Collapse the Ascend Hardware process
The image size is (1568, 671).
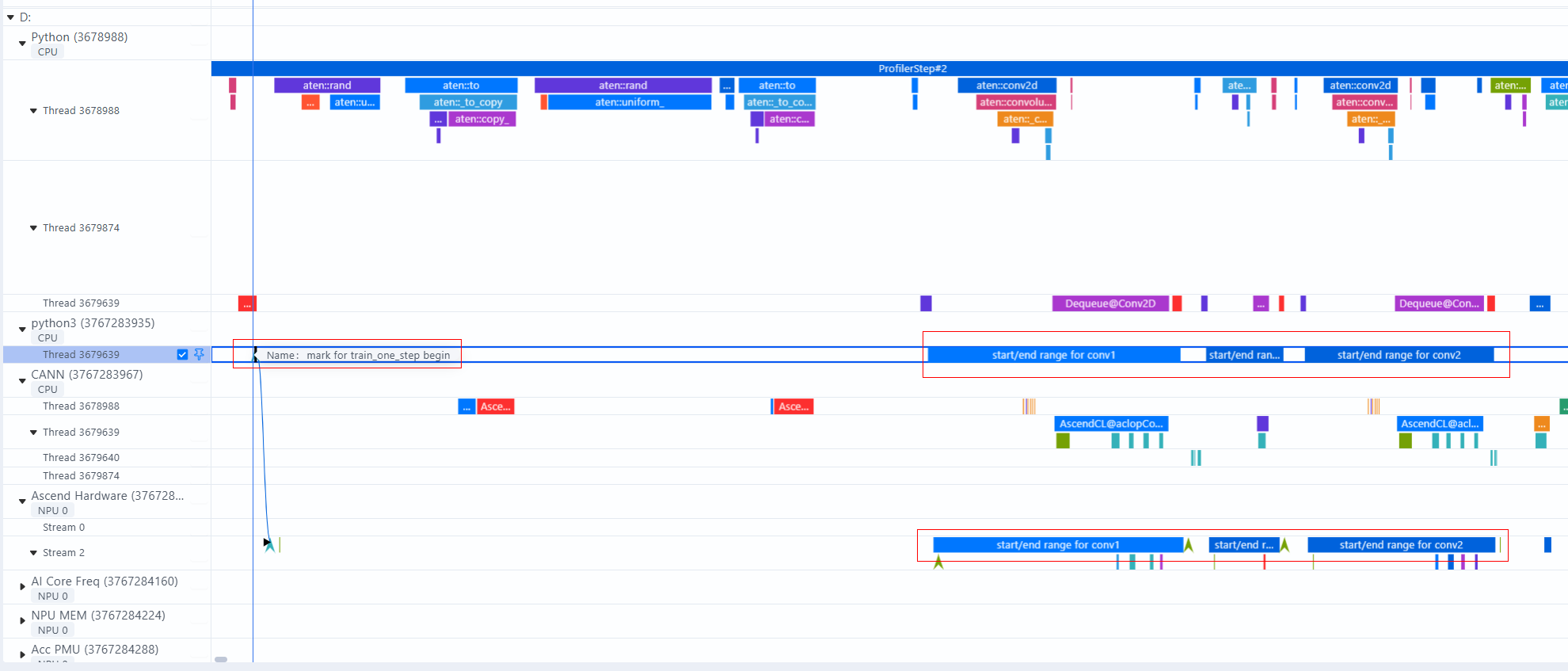(22, 501)
